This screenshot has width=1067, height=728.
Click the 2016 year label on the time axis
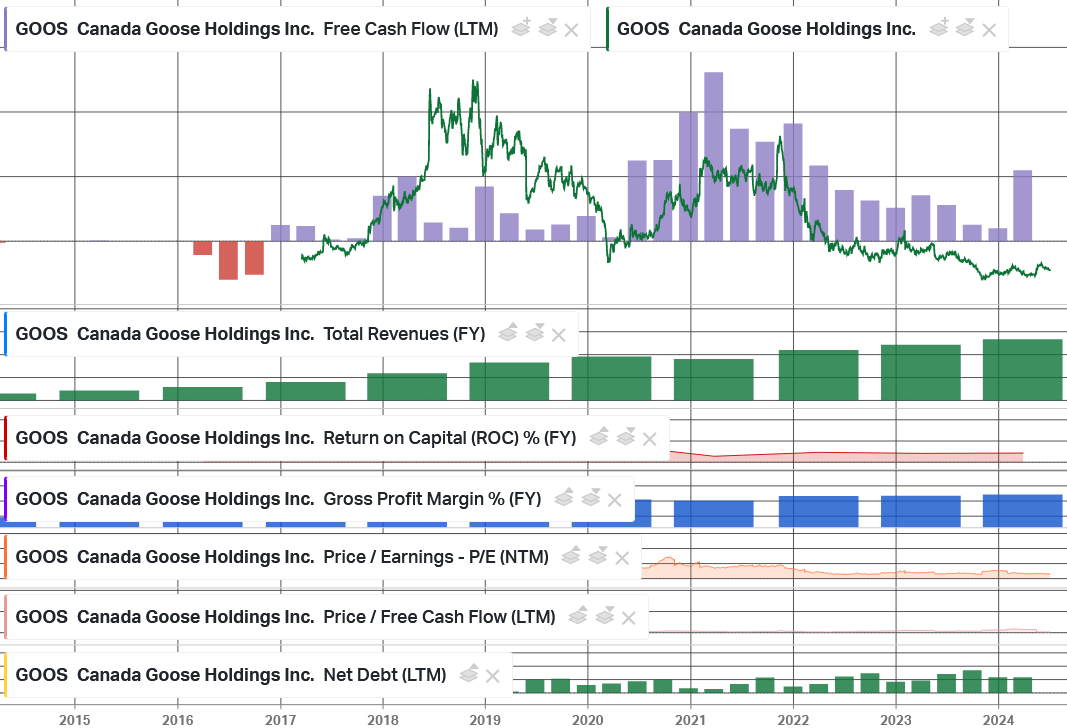(x=178, y=719)
